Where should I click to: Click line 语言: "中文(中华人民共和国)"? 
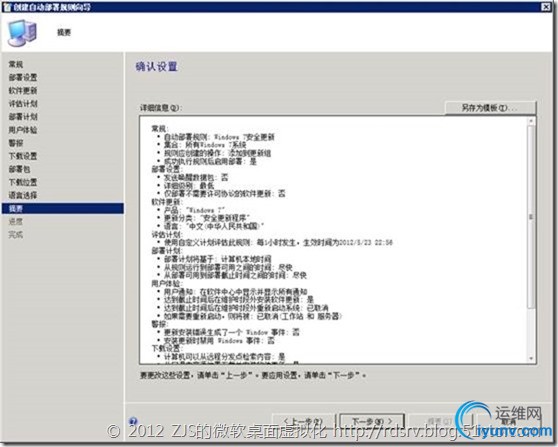coord(214,226)
